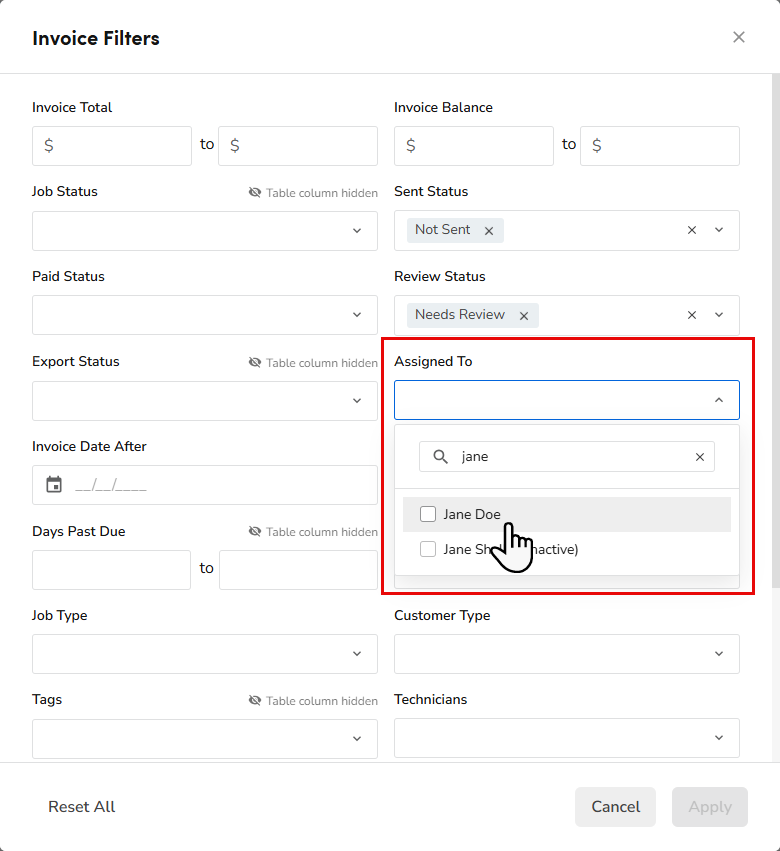The image size is (780, 851).
Task: Clear all selections in Review Status with the X
Action: tap(691, 315)
